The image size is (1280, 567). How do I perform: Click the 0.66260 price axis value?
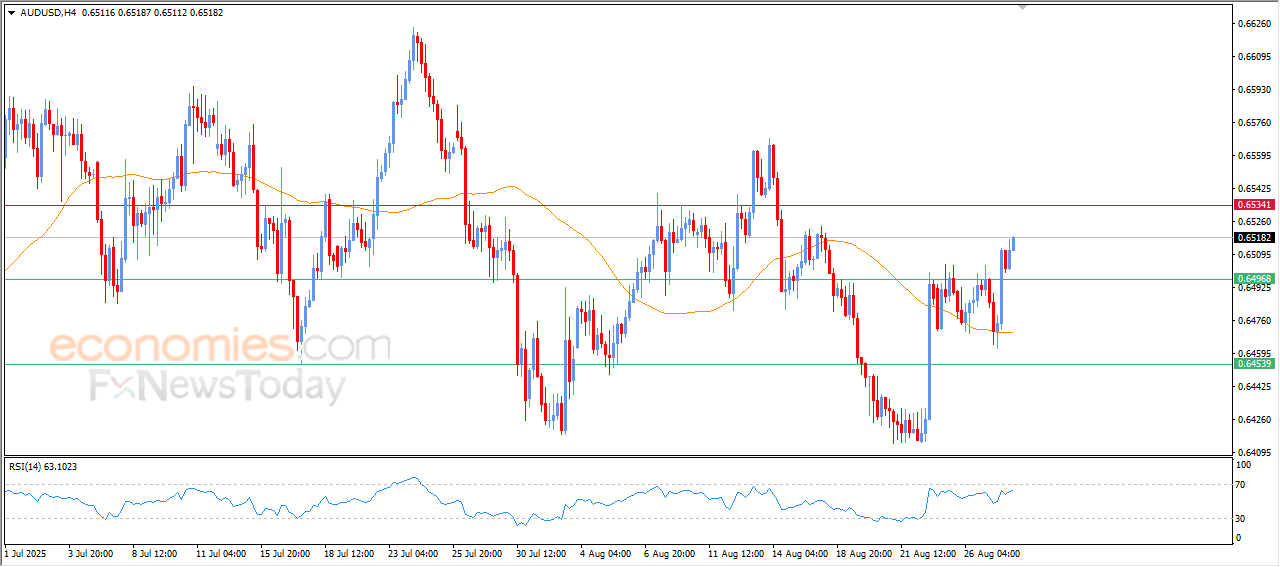tap(1254, 23)
